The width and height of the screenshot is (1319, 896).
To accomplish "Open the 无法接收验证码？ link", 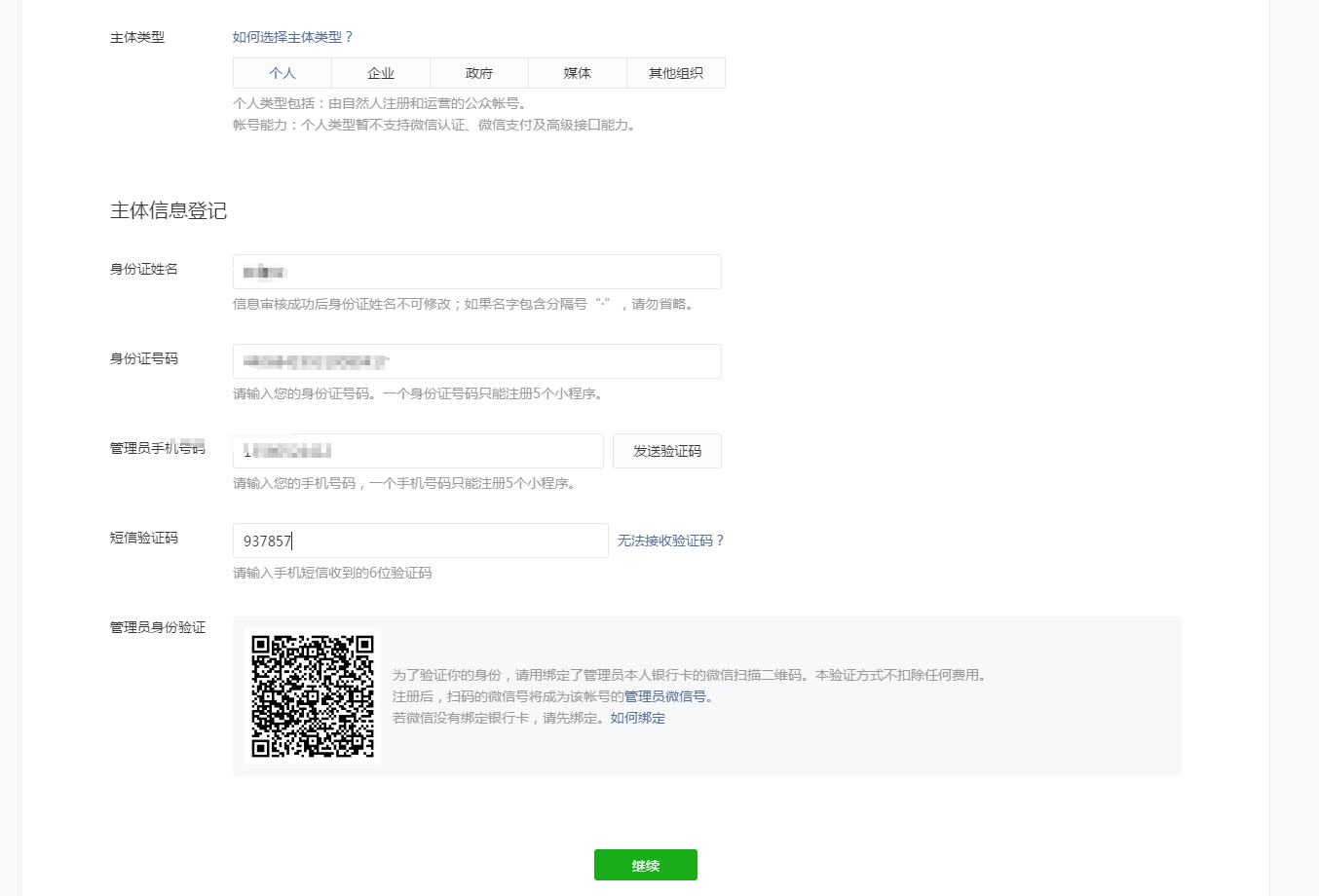I will pos(671,541).
